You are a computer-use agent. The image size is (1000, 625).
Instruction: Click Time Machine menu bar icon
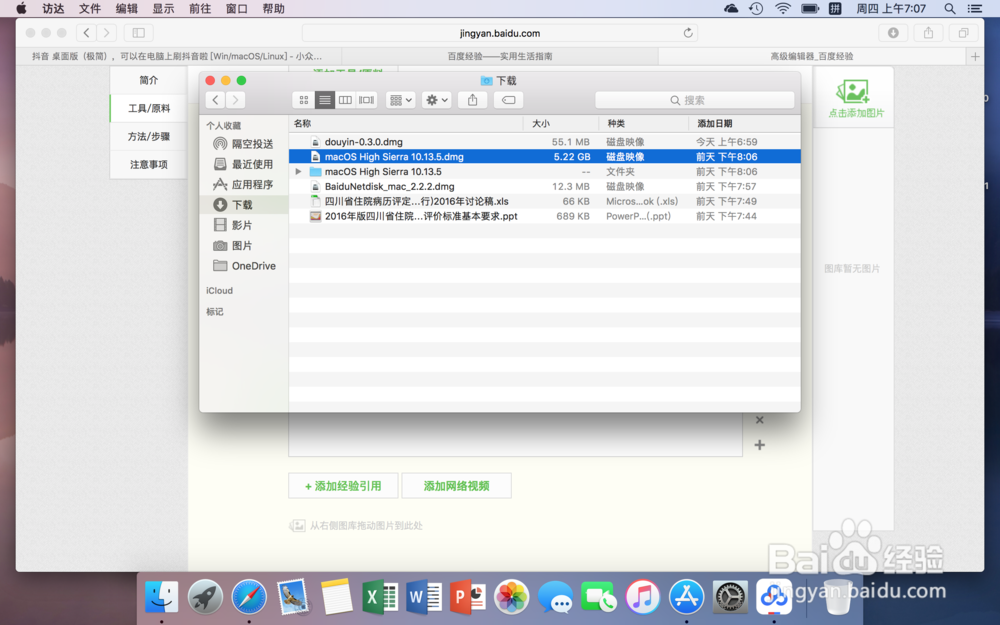(x=756, y=8)
